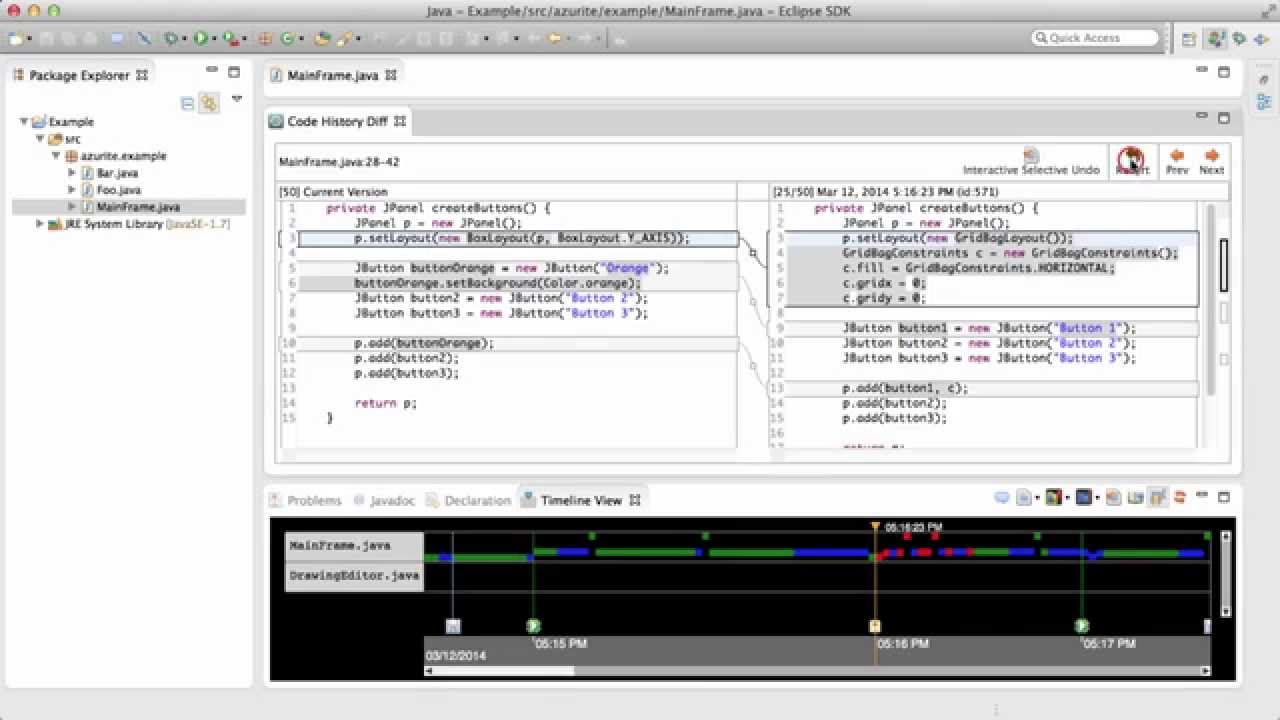Click the New Java Class green icon

point(288,39)
